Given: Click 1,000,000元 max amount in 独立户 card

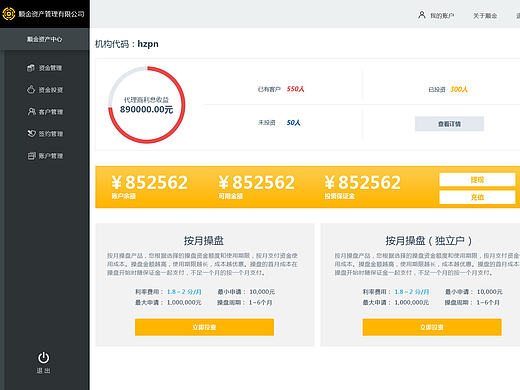Looking at the screenshot, I should pos(412,302).
